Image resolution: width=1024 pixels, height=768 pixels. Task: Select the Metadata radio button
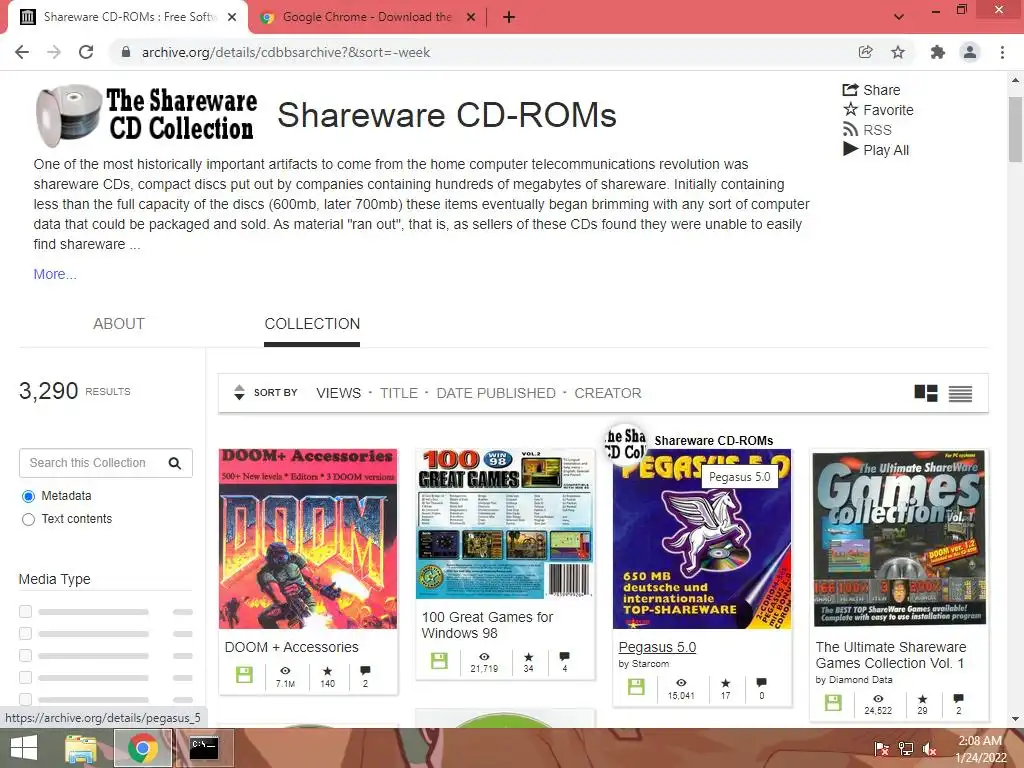pyautogui.click(x=28, y=496)
